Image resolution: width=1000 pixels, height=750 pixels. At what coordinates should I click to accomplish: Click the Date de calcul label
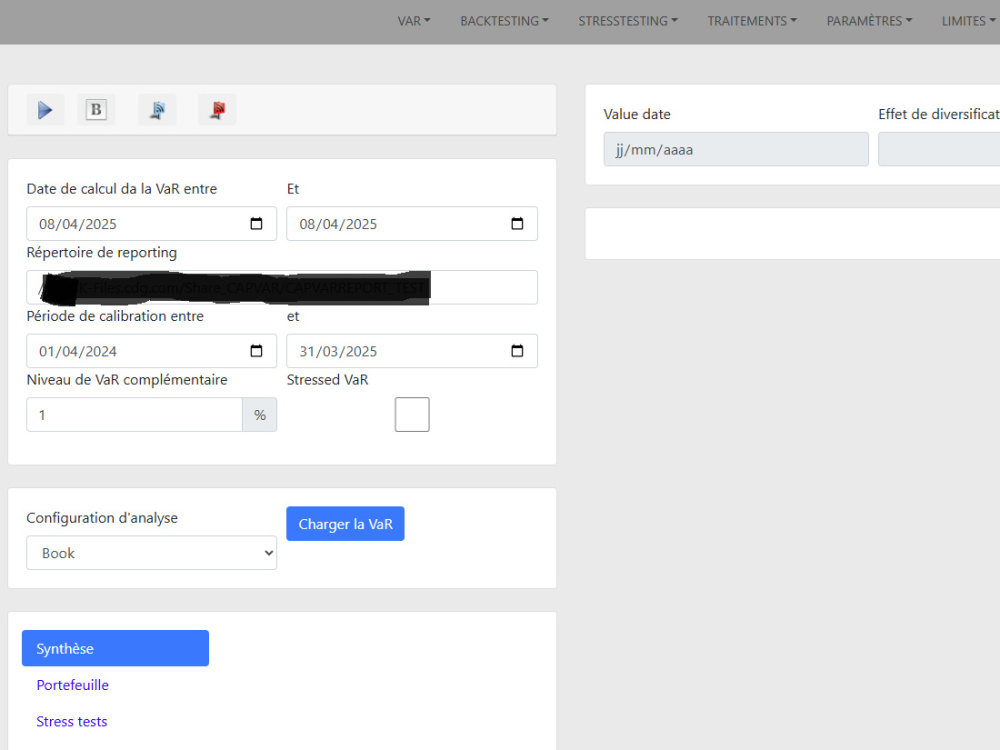[122, 189]
